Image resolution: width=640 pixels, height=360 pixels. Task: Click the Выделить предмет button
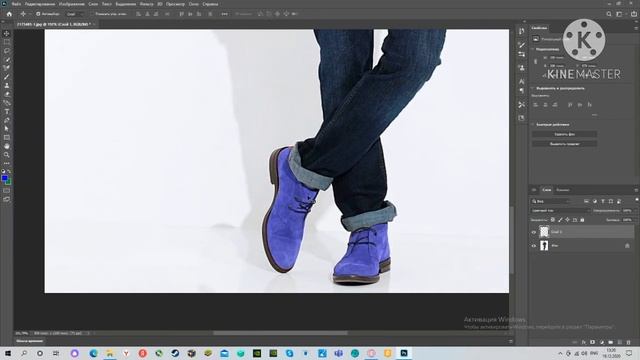click(564, 144)
